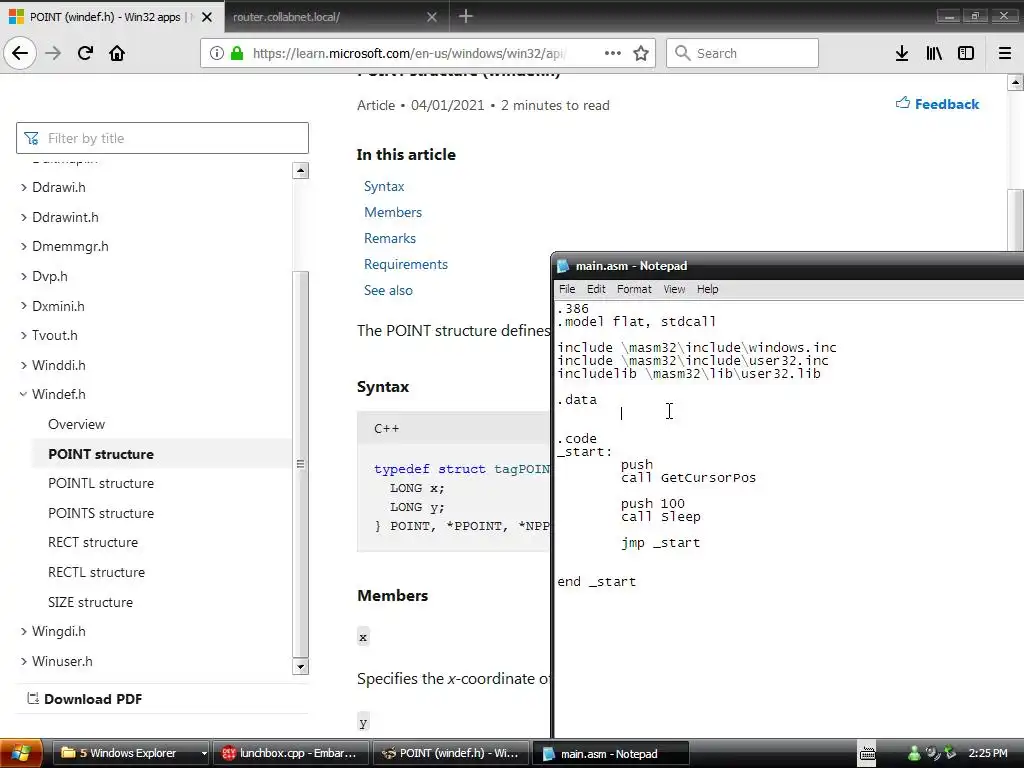The image size is (1024, 768).
Task: Jump to the See also link
Action: coord(388,291)
